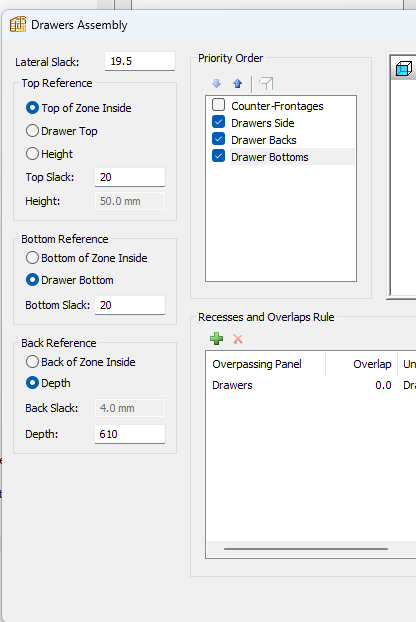Screen dimensions: 416x622
Task: Enable the Counter-Frontages checkbox
Action: 219,105
